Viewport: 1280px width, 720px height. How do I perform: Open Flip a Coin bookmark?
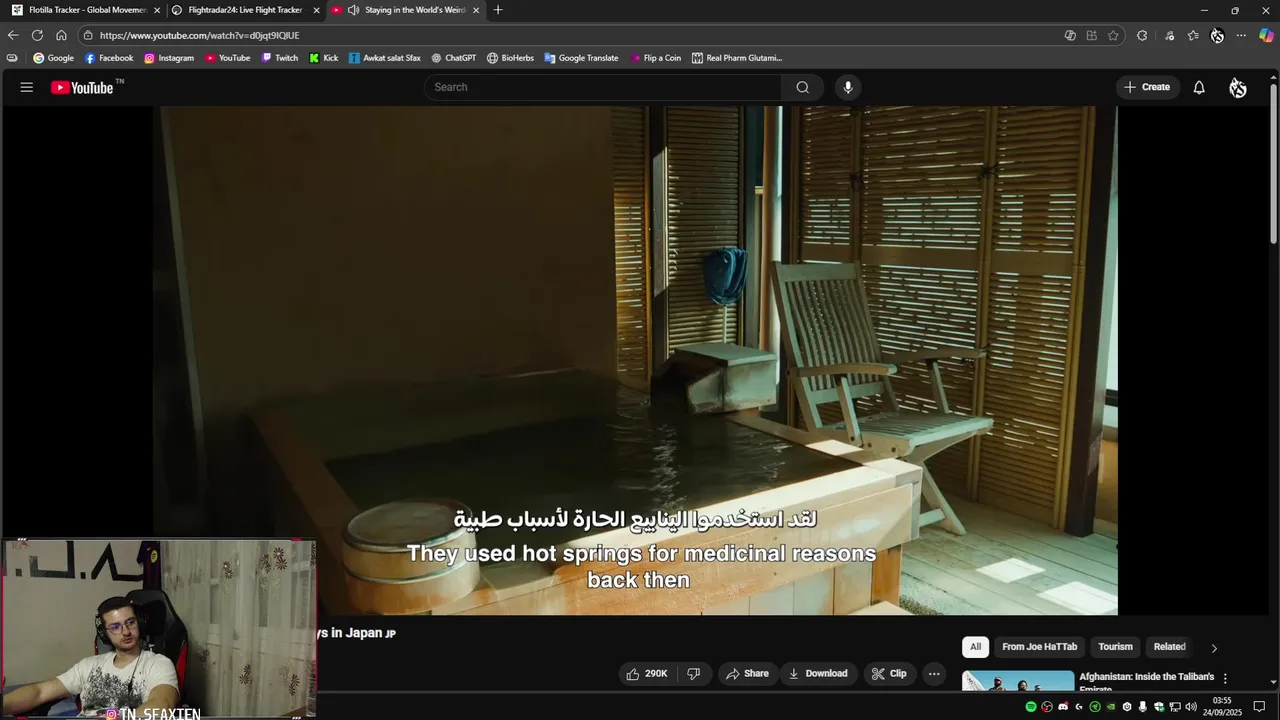point(656,58)
